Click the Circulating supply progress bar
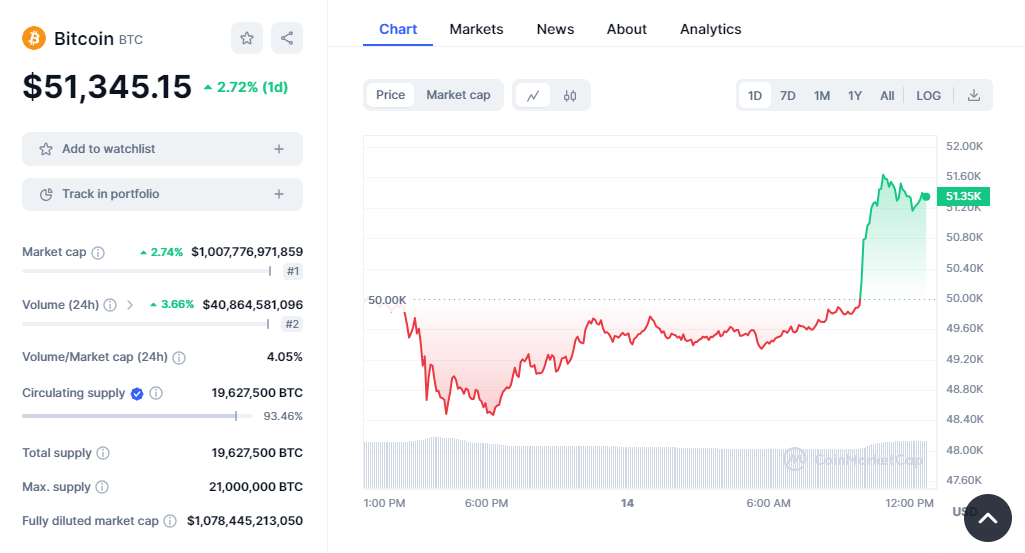This screenshot has width=1025, height=553. click(137, 416)
